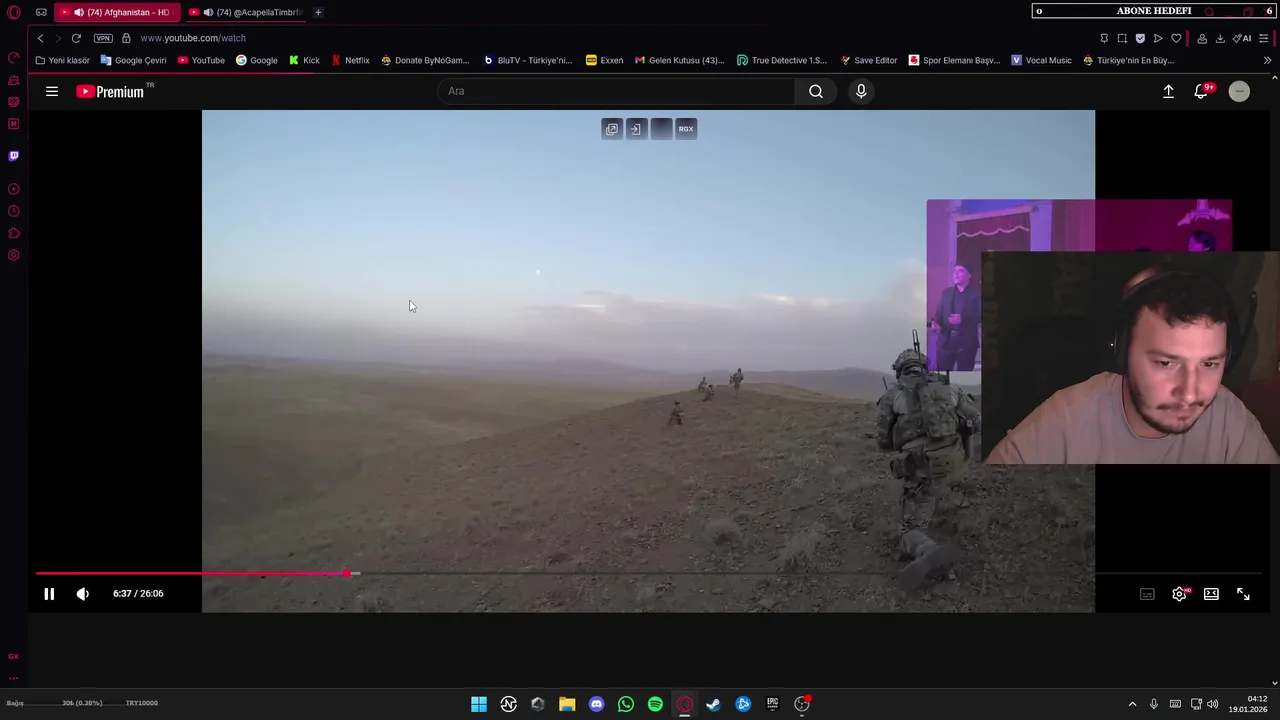The image size is (1280, 720).
Task: Click the RGX overlay button on video
Action: [686, 129]
